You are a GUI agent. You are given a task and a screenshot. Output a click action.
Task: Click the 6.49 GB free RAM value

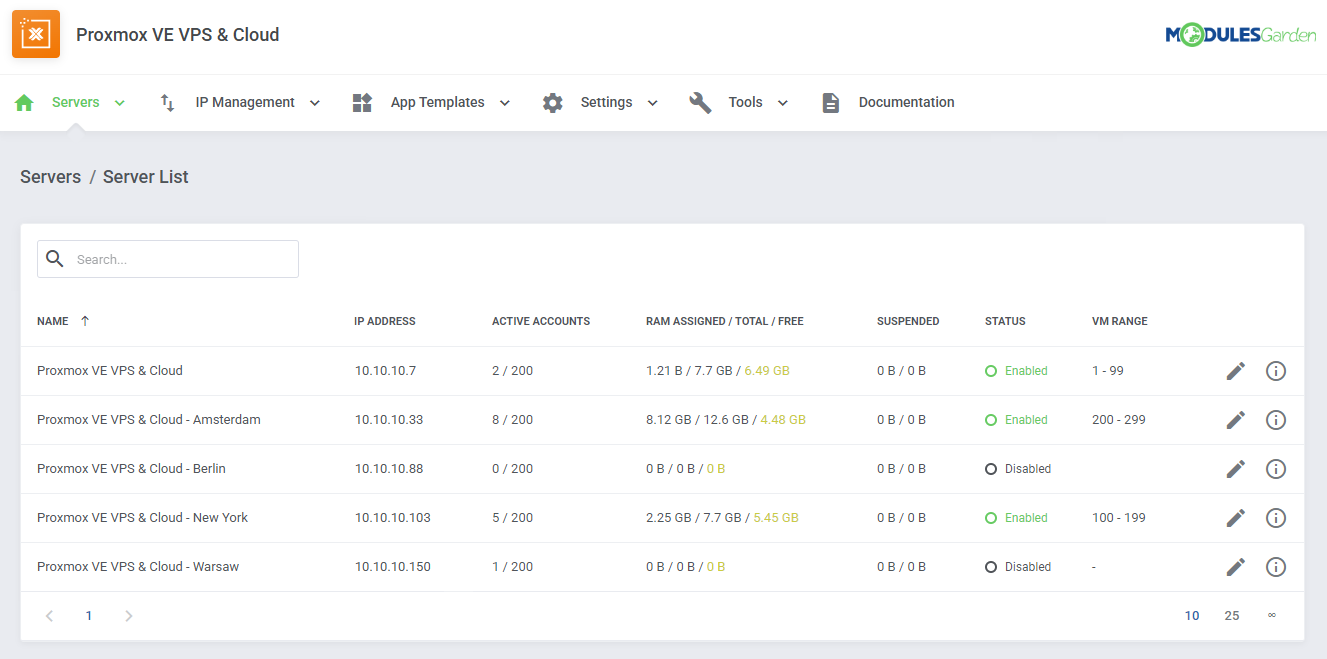[767, 371]
